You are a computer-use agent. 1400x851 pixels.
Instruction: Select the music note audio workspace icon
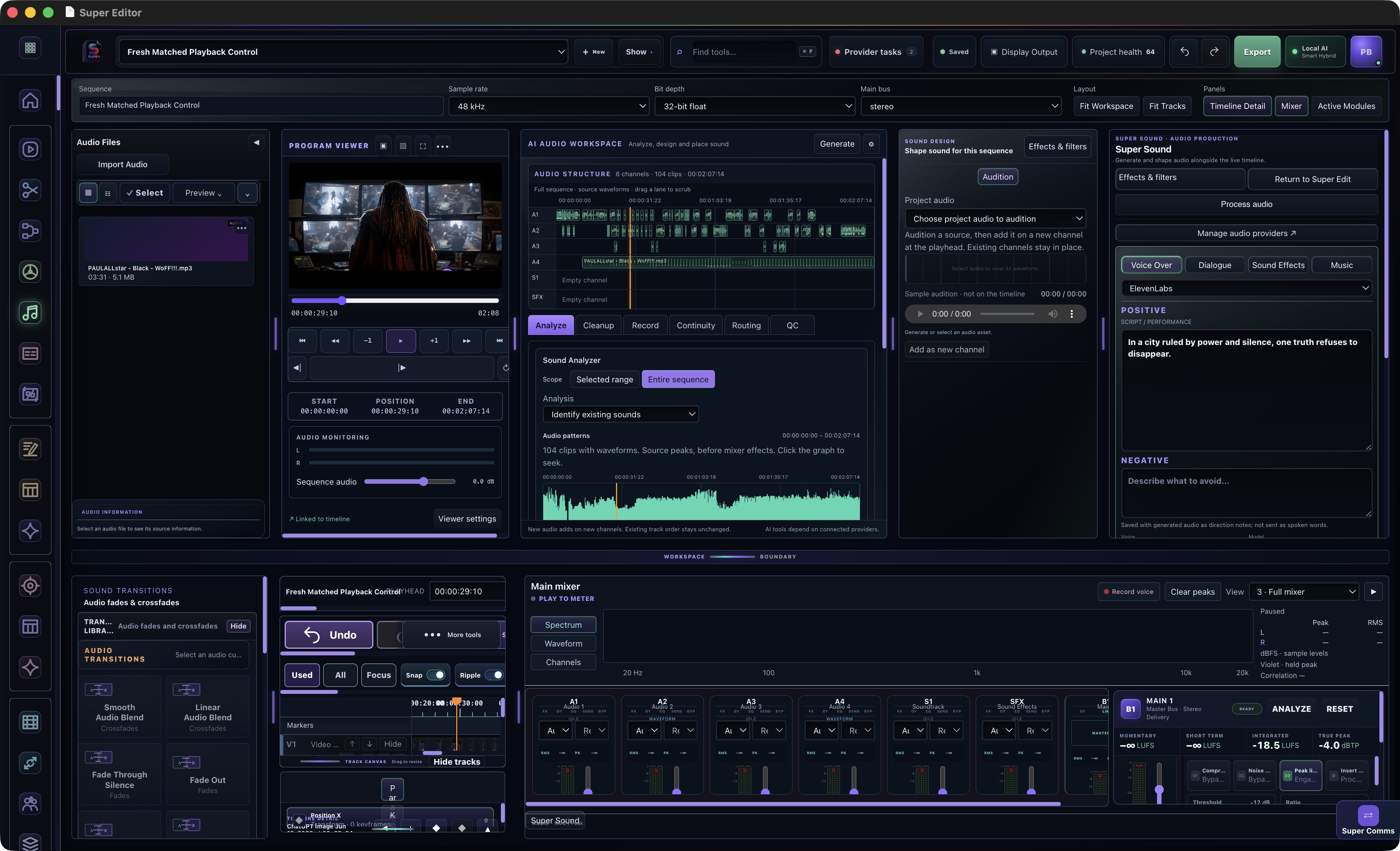point(30,312)
